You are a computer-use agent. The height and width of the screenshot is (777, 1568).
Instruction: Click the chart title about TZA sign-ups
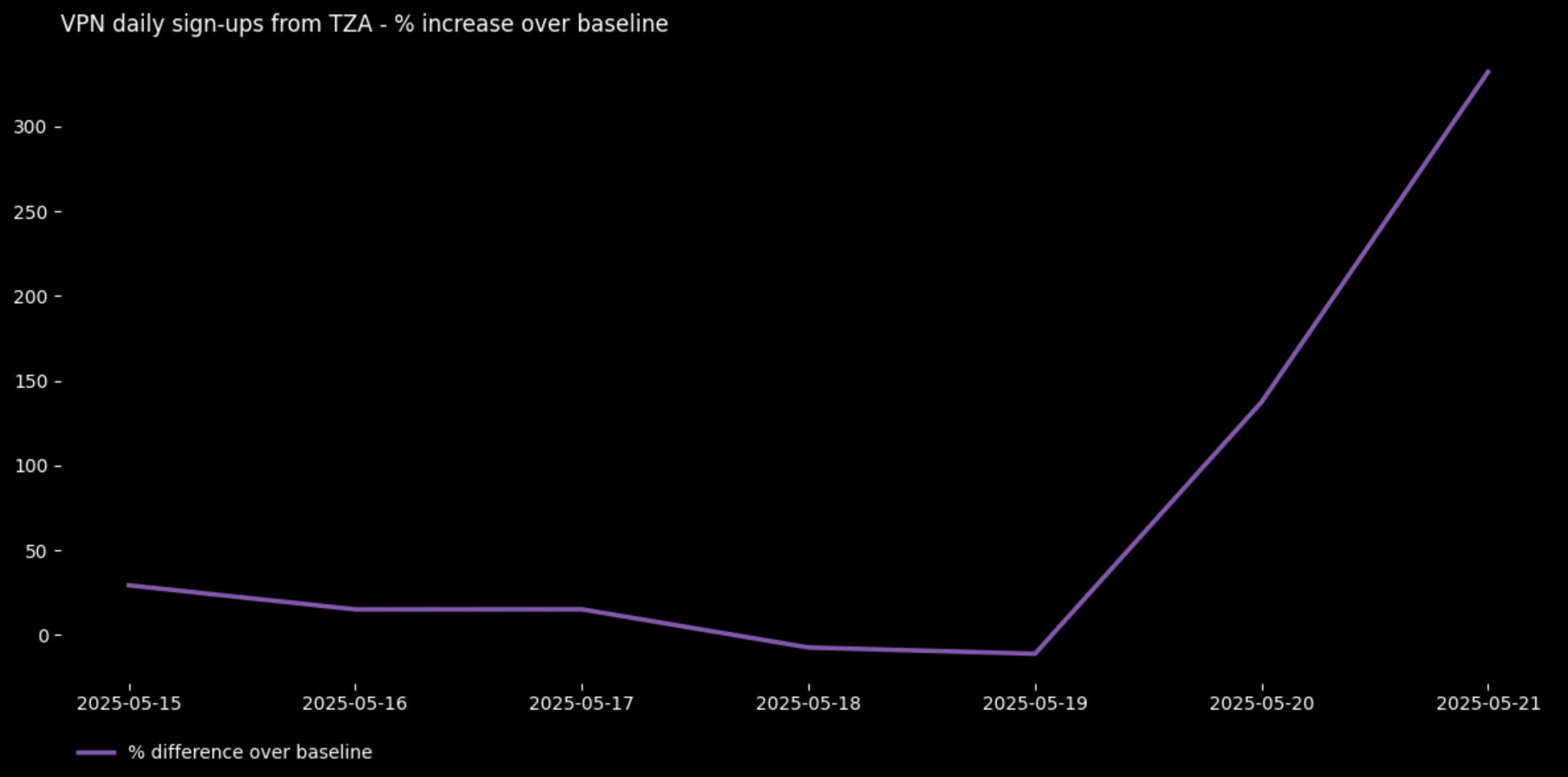364,24
